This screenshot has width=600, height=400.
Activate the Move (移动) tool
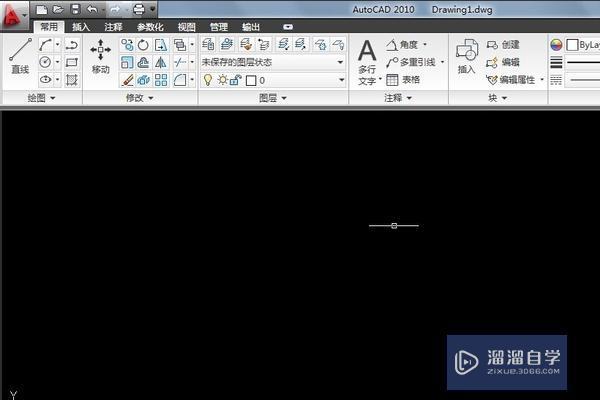point(100,56)
